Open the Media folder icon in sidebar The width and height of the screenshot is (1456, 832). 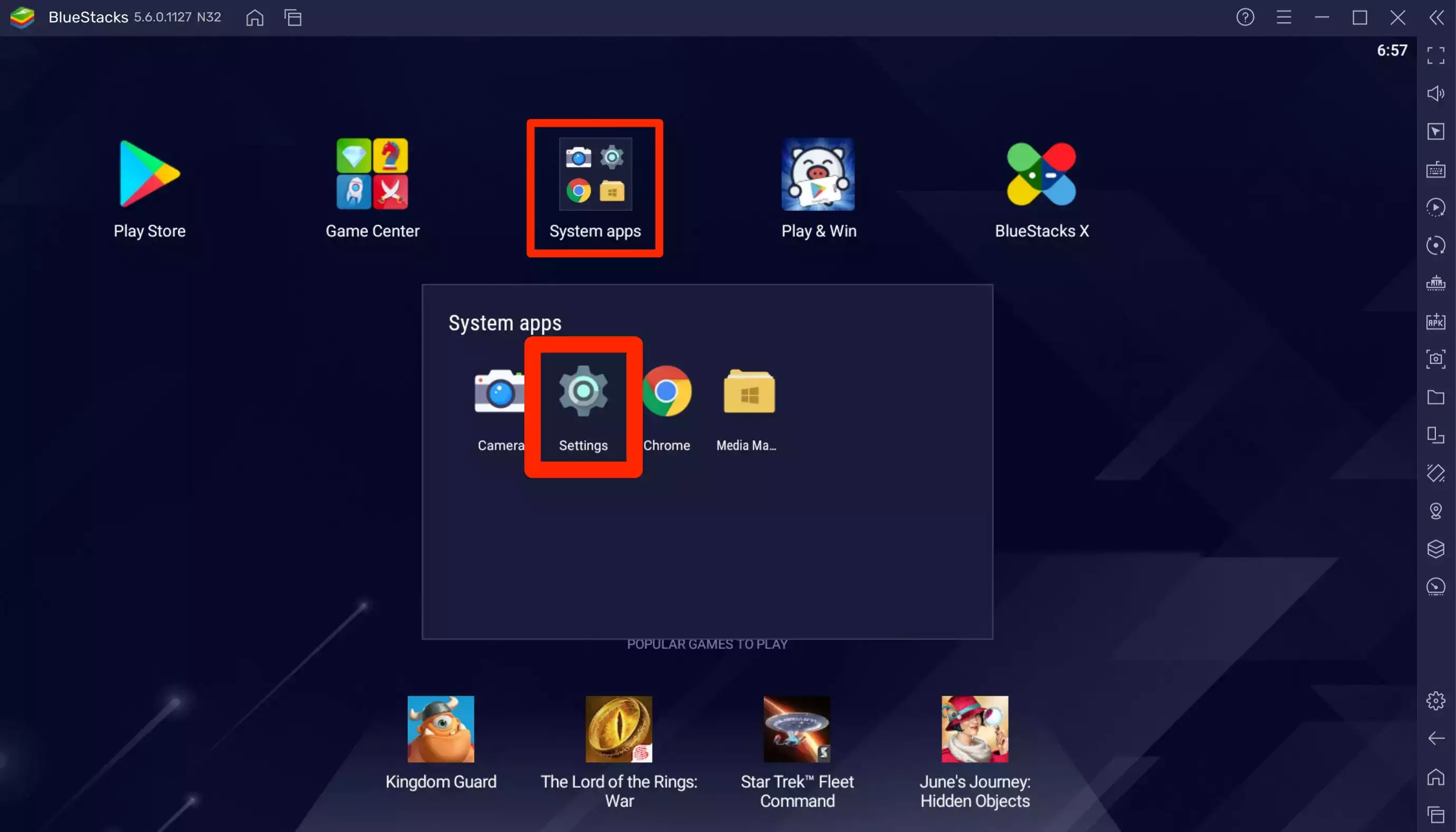pos(1435,397)
